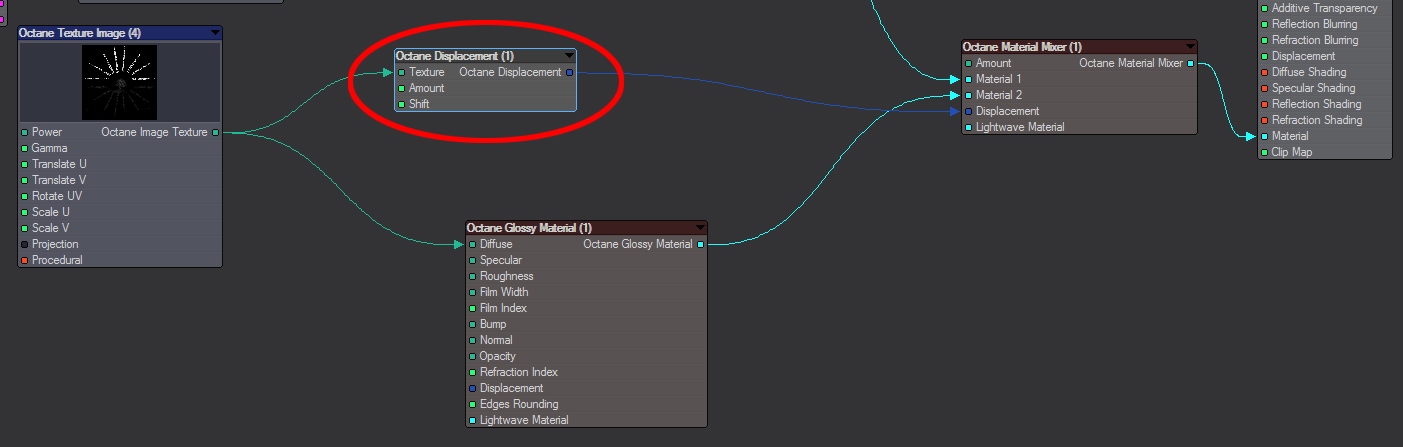This screenshot has height=447, width=1403.
Task: Click the Amount input port on Material Mixer
Action: (969, 63)
